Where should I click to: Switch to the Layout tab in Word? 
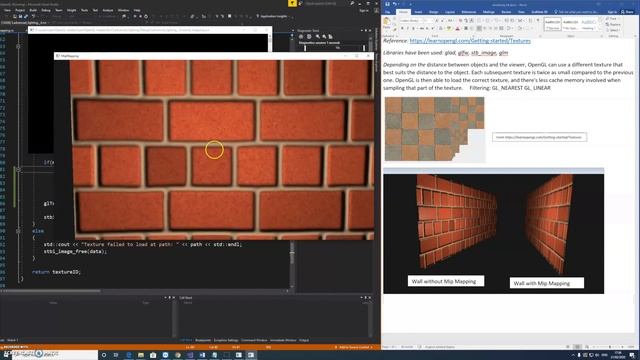(x=450, y=12)
